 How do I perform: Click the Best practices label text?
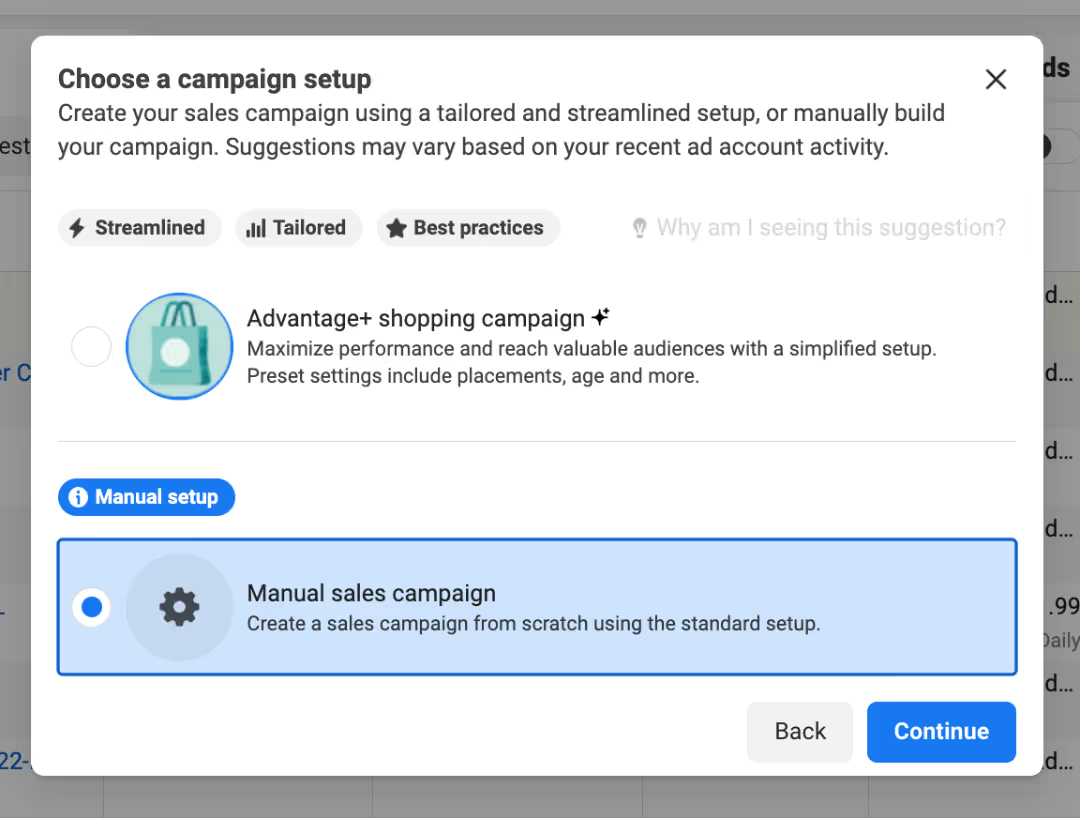pos(478,228)
